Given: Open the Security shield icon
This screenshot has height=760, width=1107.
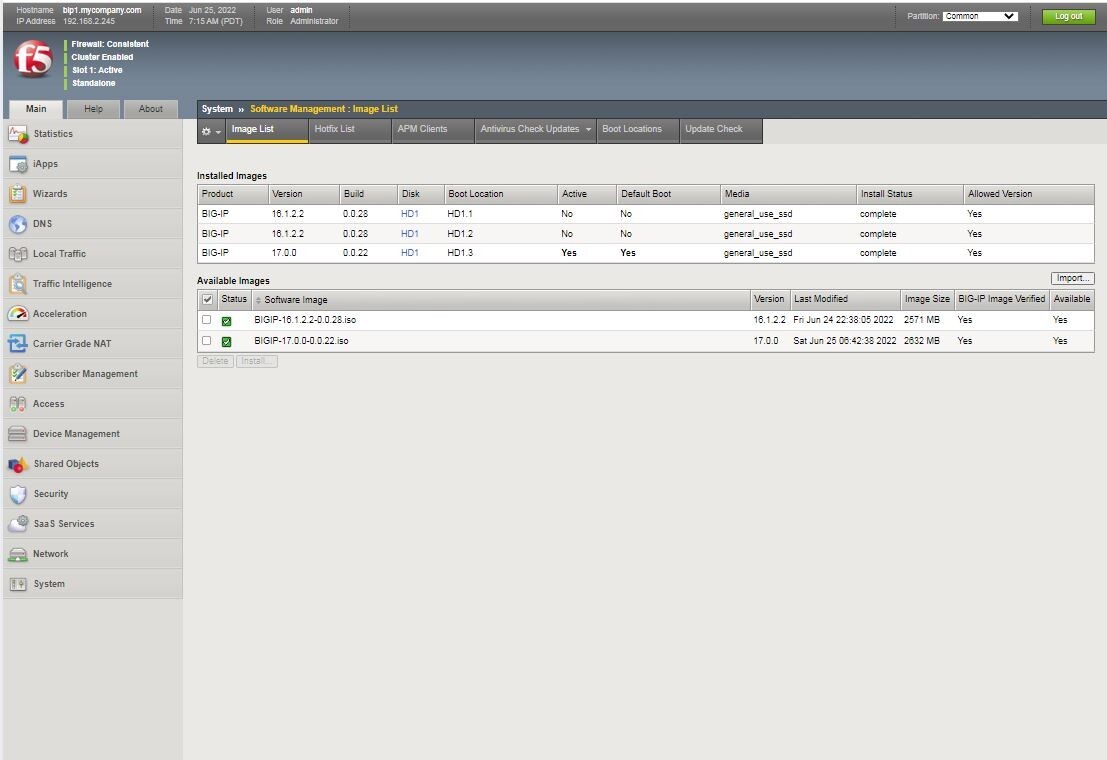Looking at the screenshot, I should coord(18,494).
